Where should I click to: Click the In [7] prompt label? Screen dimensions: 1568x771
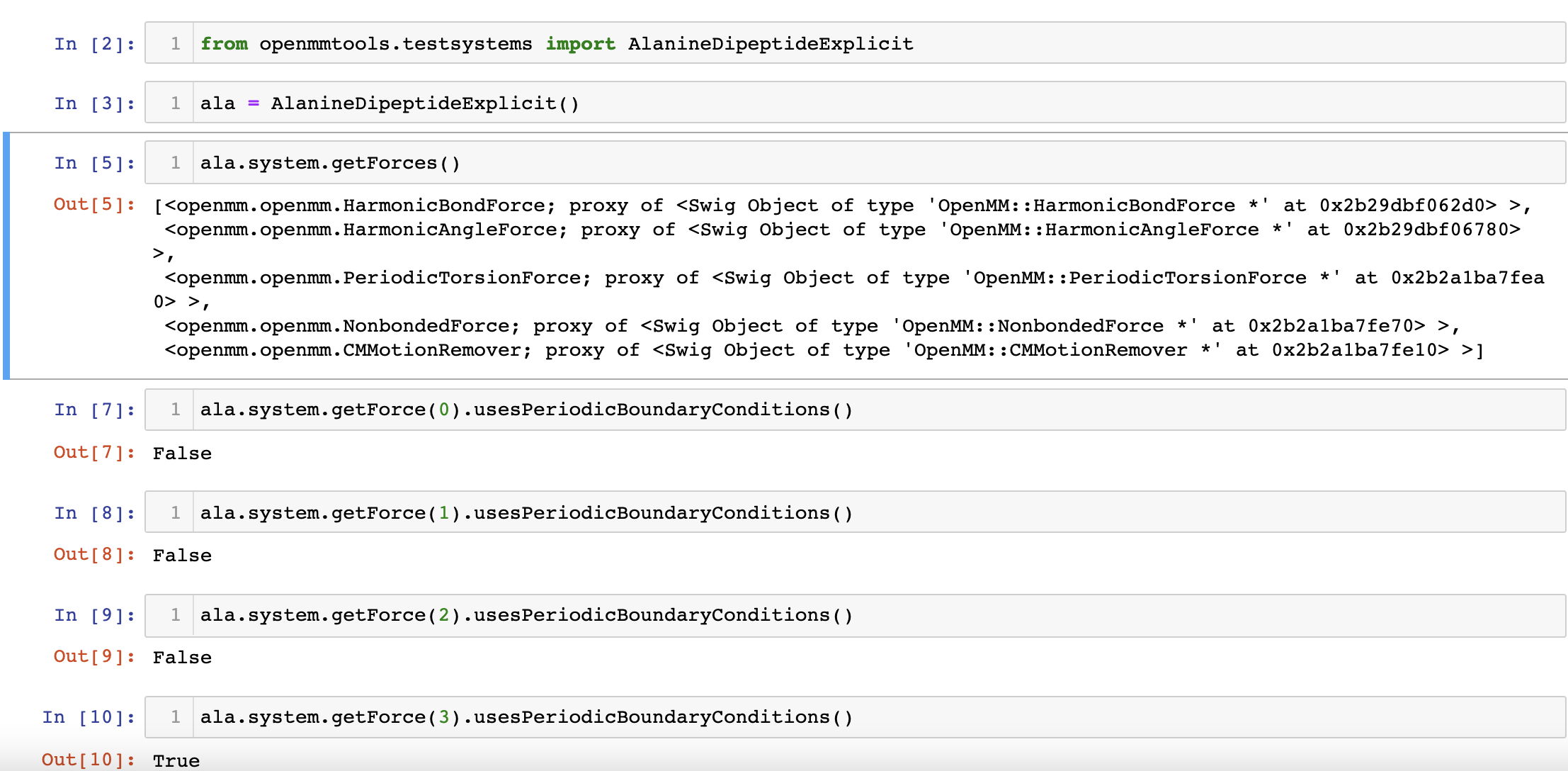[93, 409]
